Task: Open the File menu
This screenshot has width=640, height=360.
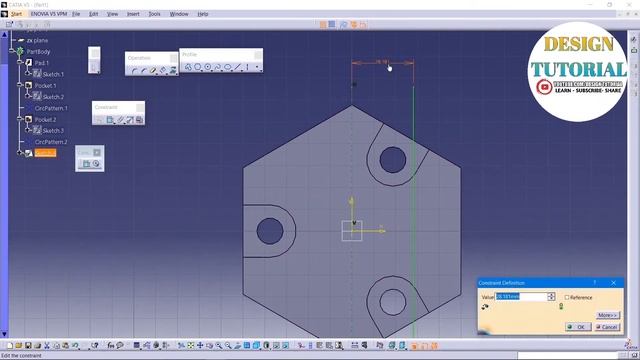Action: [x=76, y=14]
